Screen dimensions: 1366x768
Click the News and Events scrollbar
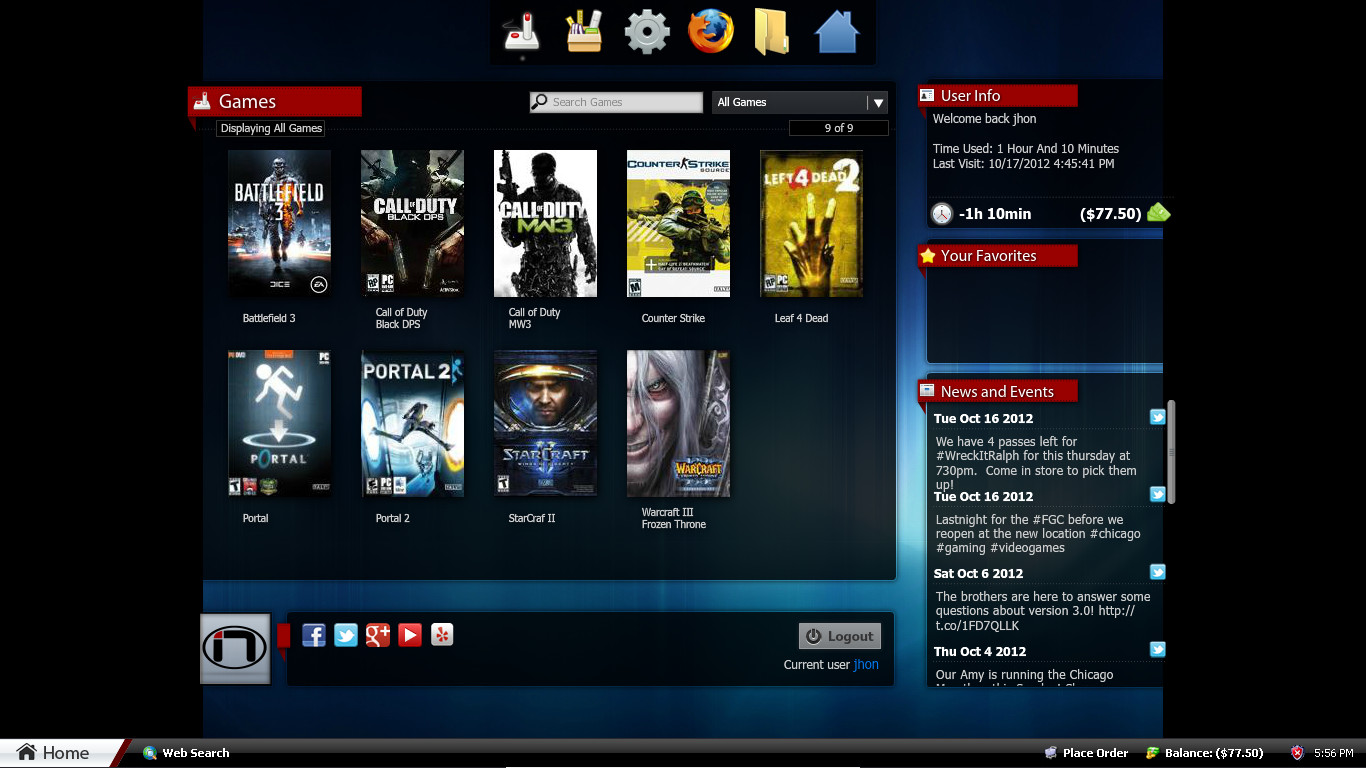pyautogui.click(x=1171, y=452)
